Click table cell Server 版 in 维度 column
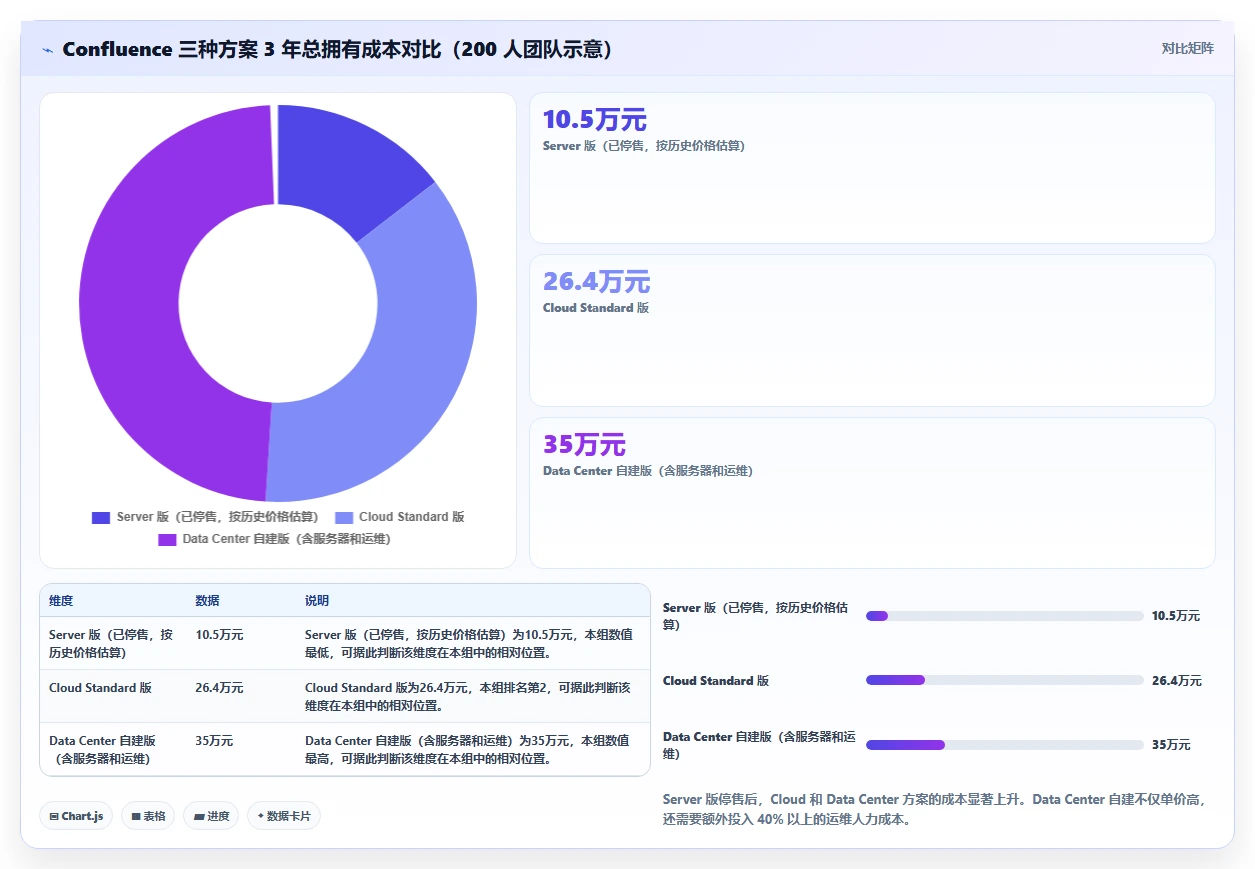The image size is (1255, 869). tap(111, 643)
